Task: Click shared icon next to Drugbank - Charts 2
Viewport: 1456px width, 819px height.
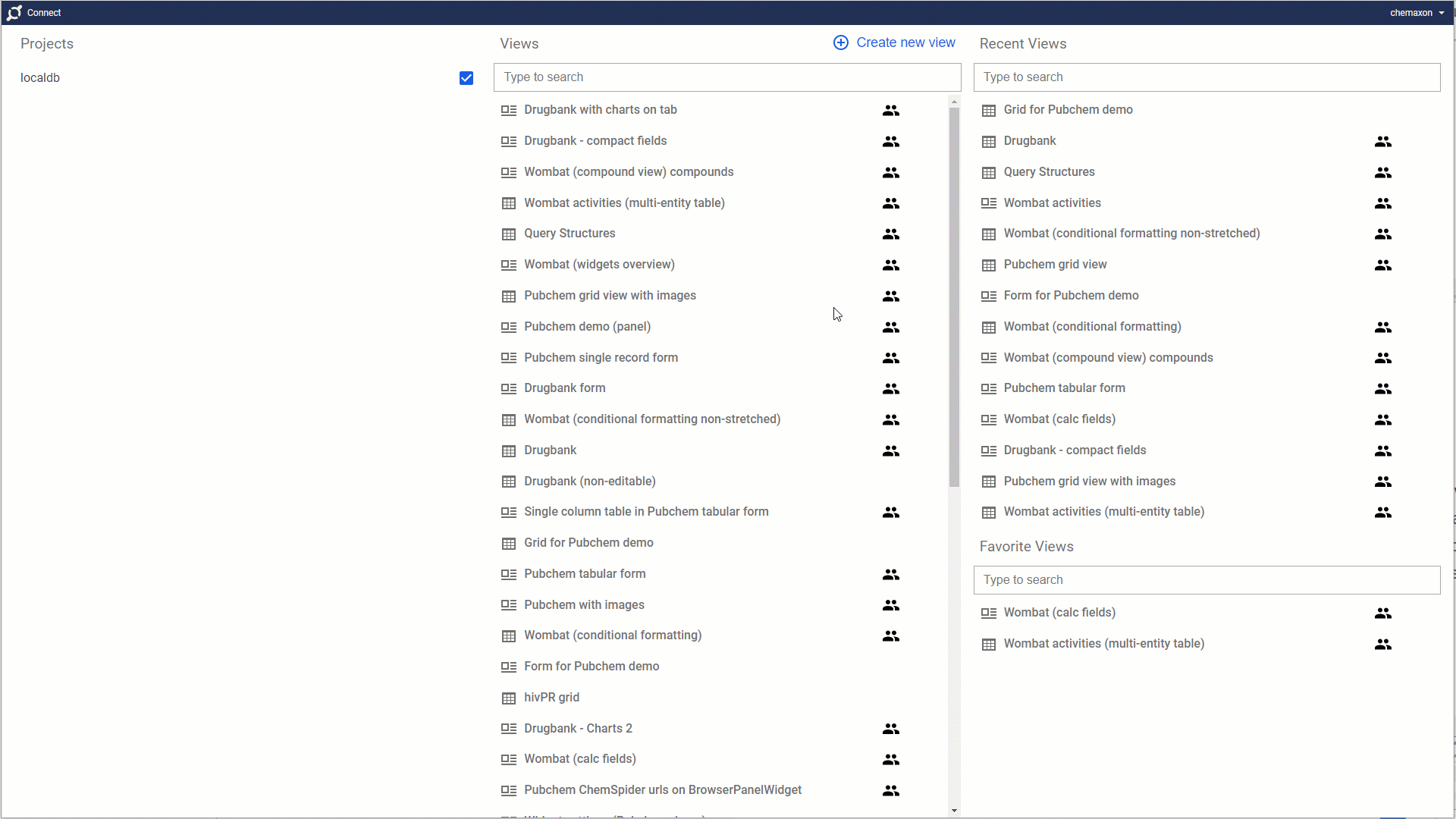Action: pyautogui.click(x=891, y=729)
